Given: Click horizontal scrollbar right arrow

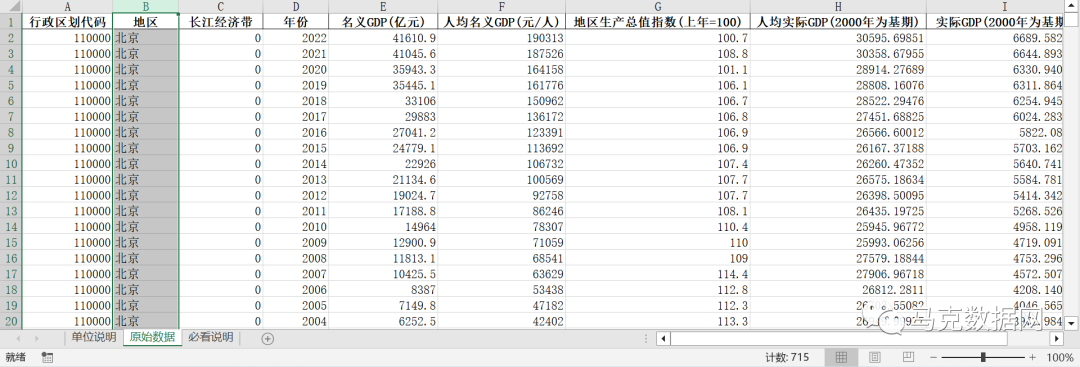Looking at the screenshot, I should 1057,339.
